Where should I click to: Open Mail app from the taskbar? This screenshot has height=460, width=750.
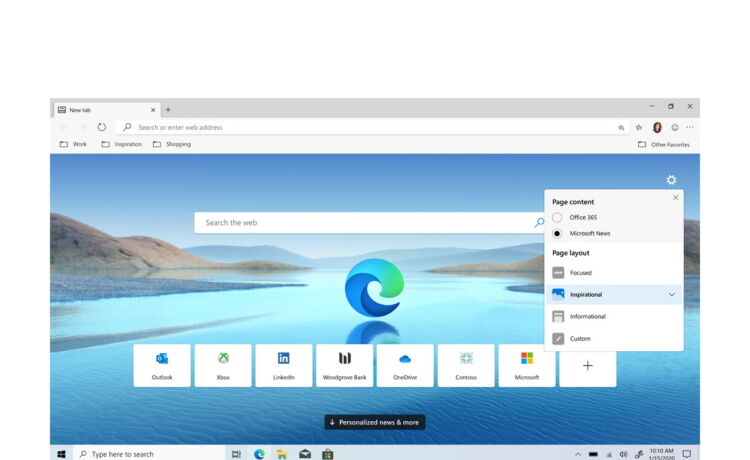click(x=305, y=454)
